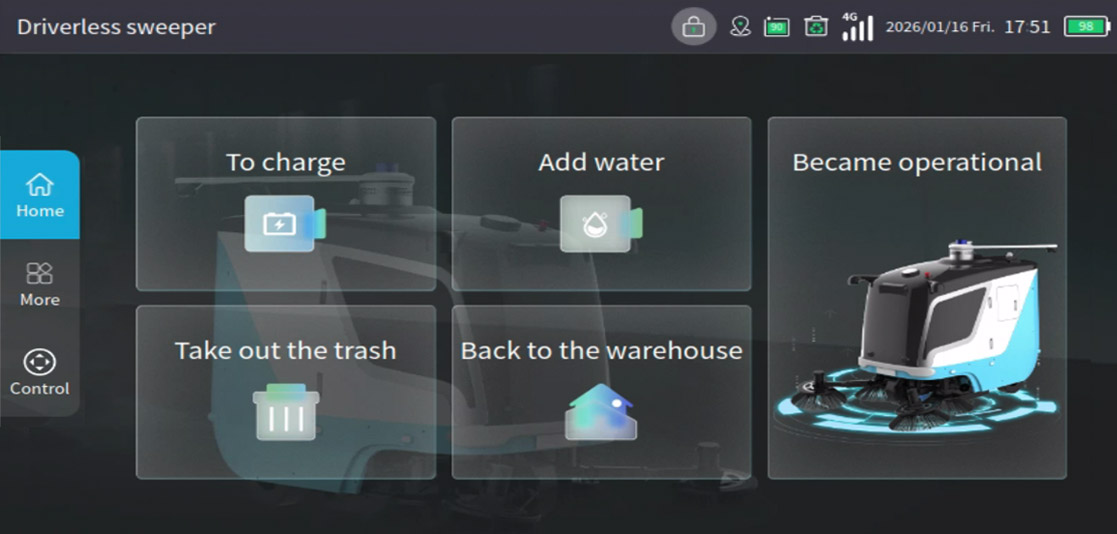Screen dimensions: 1117x534
Task: Click the trash can icon under Take out the trash
Action: click(x=286, y=412)
